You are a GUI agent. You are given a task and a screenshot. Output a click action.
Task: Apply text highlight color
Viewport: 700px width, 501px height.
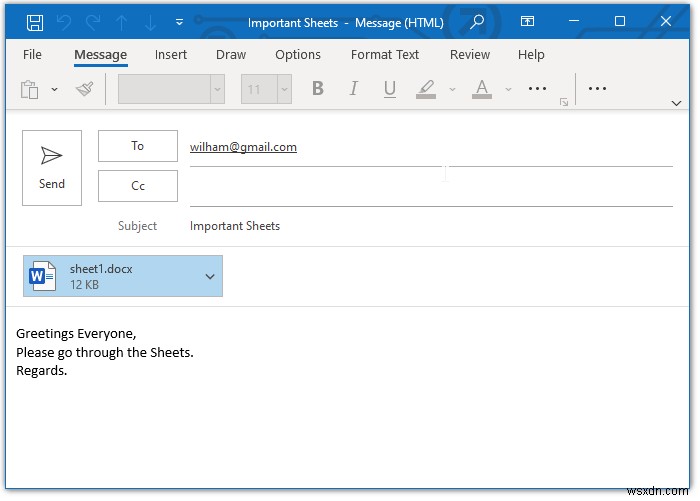click(426, 89)
